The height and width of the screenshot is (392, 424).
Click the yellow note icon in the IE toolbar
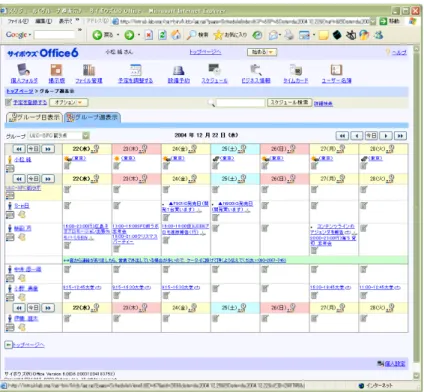(323, 35)
